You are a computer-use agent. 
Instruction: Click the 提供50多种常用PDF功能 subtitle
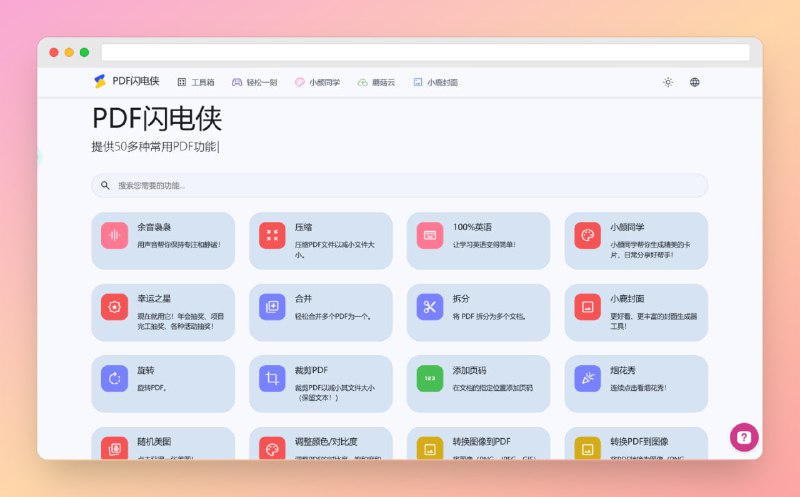tap(155, 147)
